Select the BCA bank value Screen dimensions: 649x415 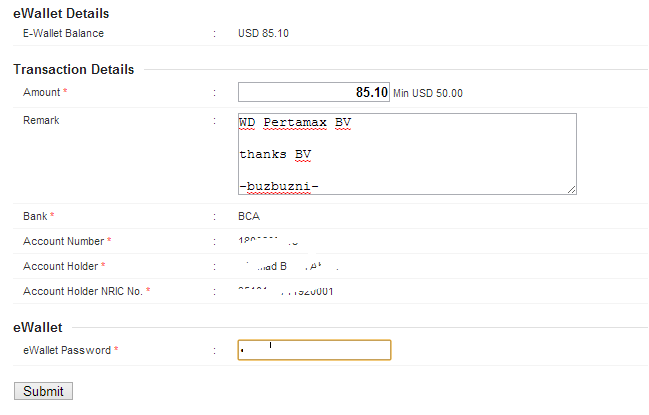[249, 216]
